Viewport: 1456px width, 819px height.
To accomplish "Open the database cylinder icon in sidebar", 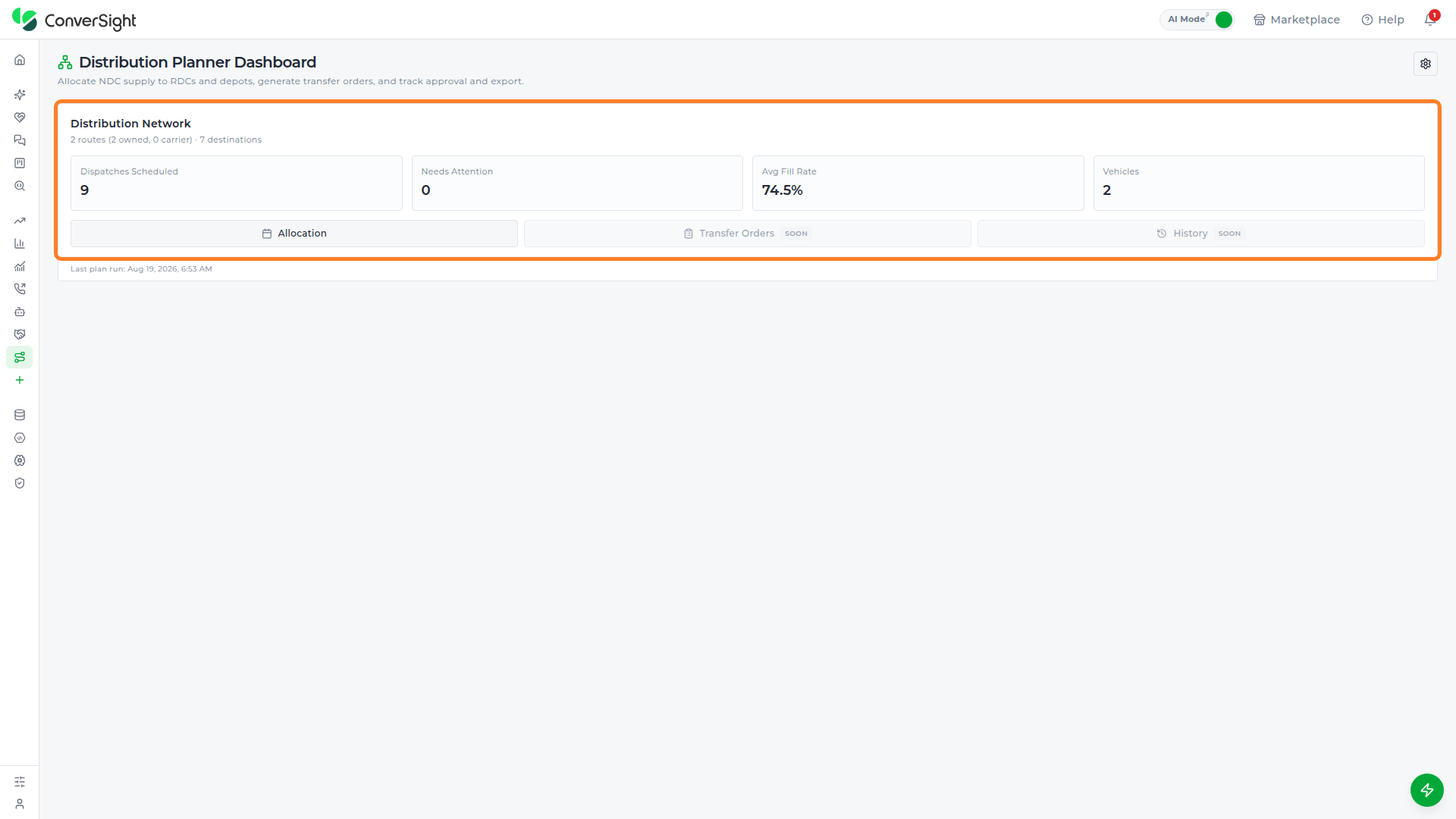I will pyautogui.click(x=20, y=415).
